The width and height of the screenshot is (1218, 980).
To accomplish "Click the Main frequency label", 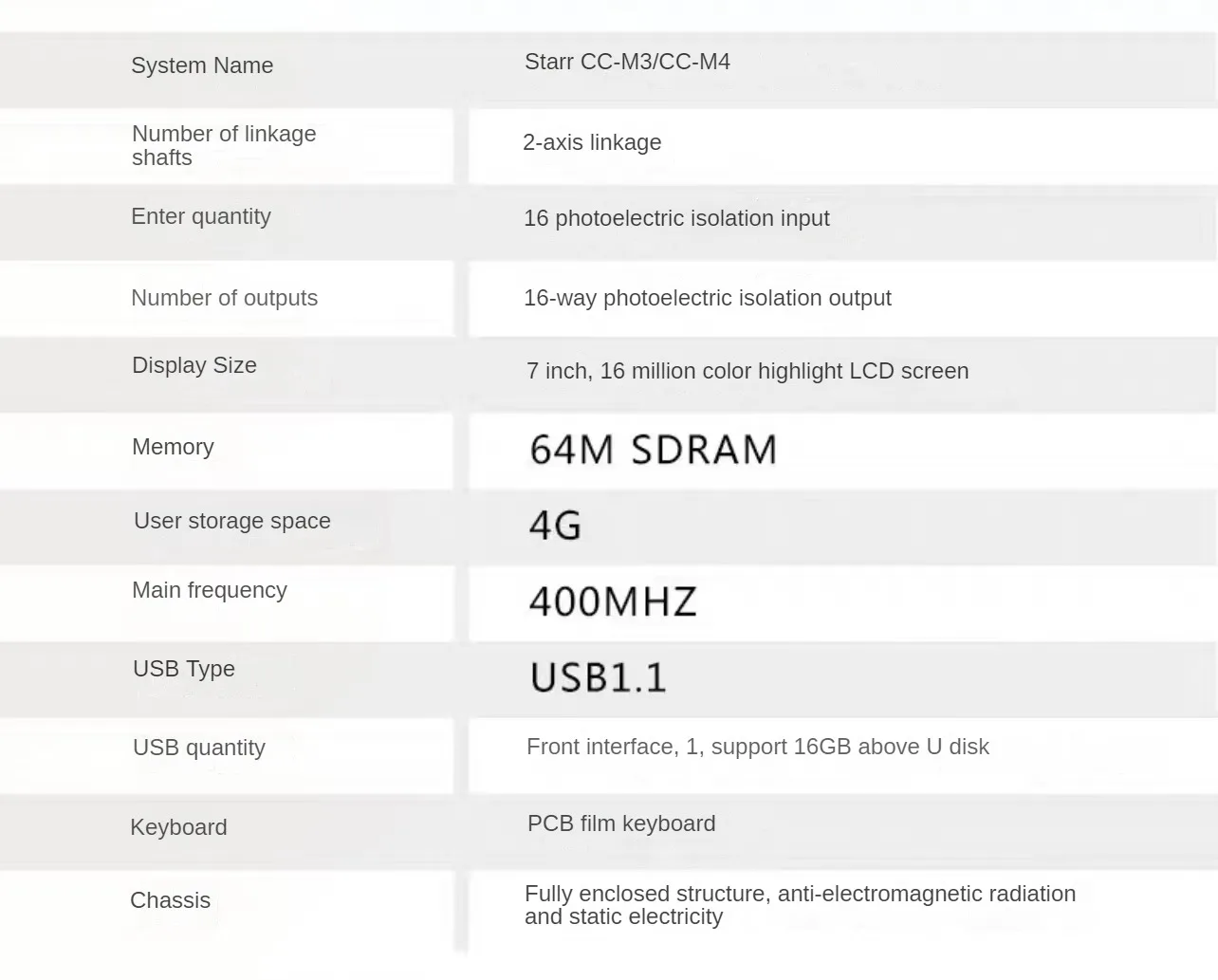I will point(210,590).
